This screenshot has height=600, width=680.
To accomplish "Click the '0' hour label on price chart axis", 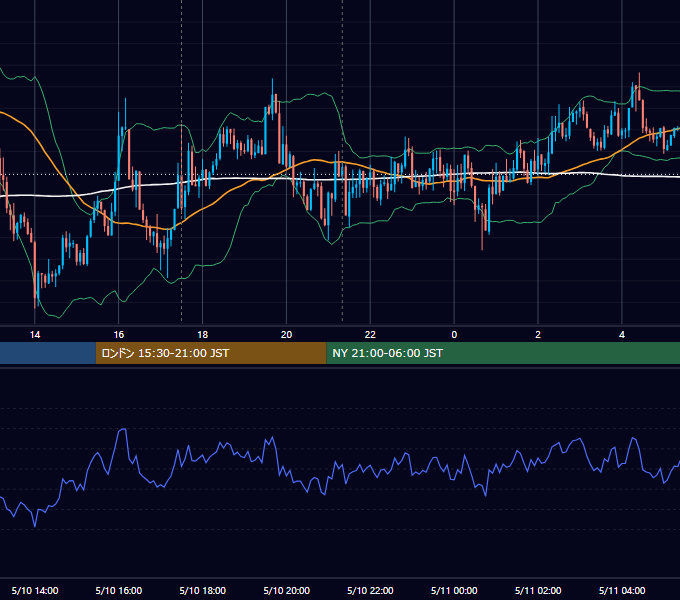I will (454, 335).
